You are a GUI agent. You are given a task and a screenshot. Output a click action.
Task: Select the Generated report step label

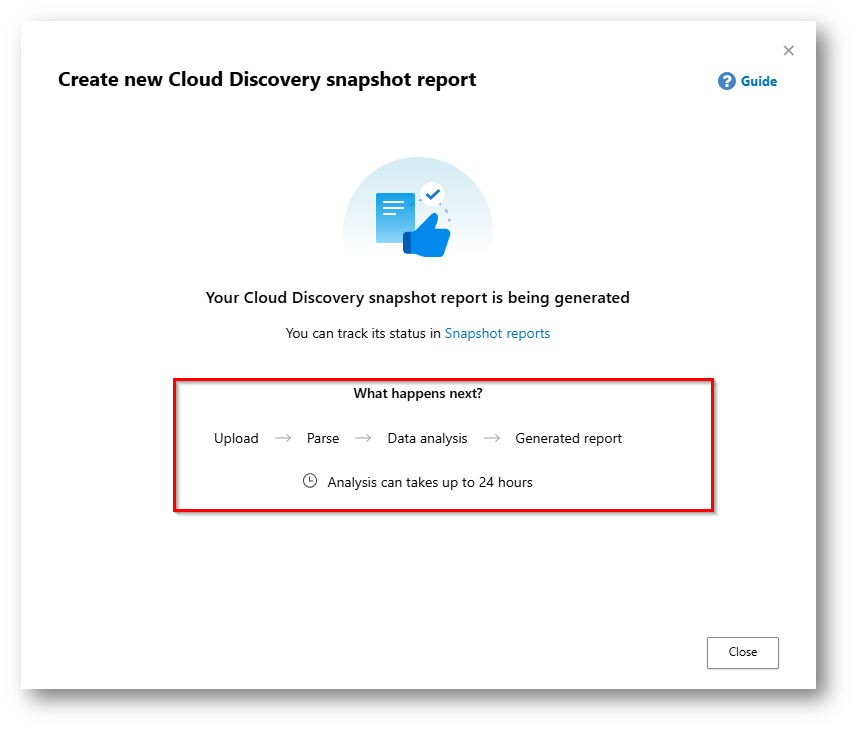point(568,438)
